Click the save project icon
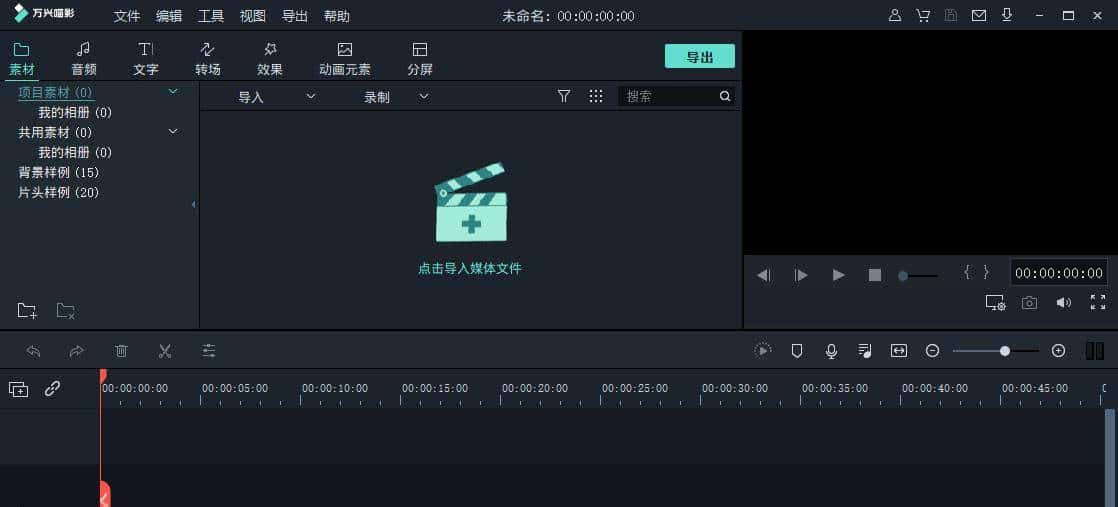The width and height of the screenshot is (1118, 507). coord(950,15)
